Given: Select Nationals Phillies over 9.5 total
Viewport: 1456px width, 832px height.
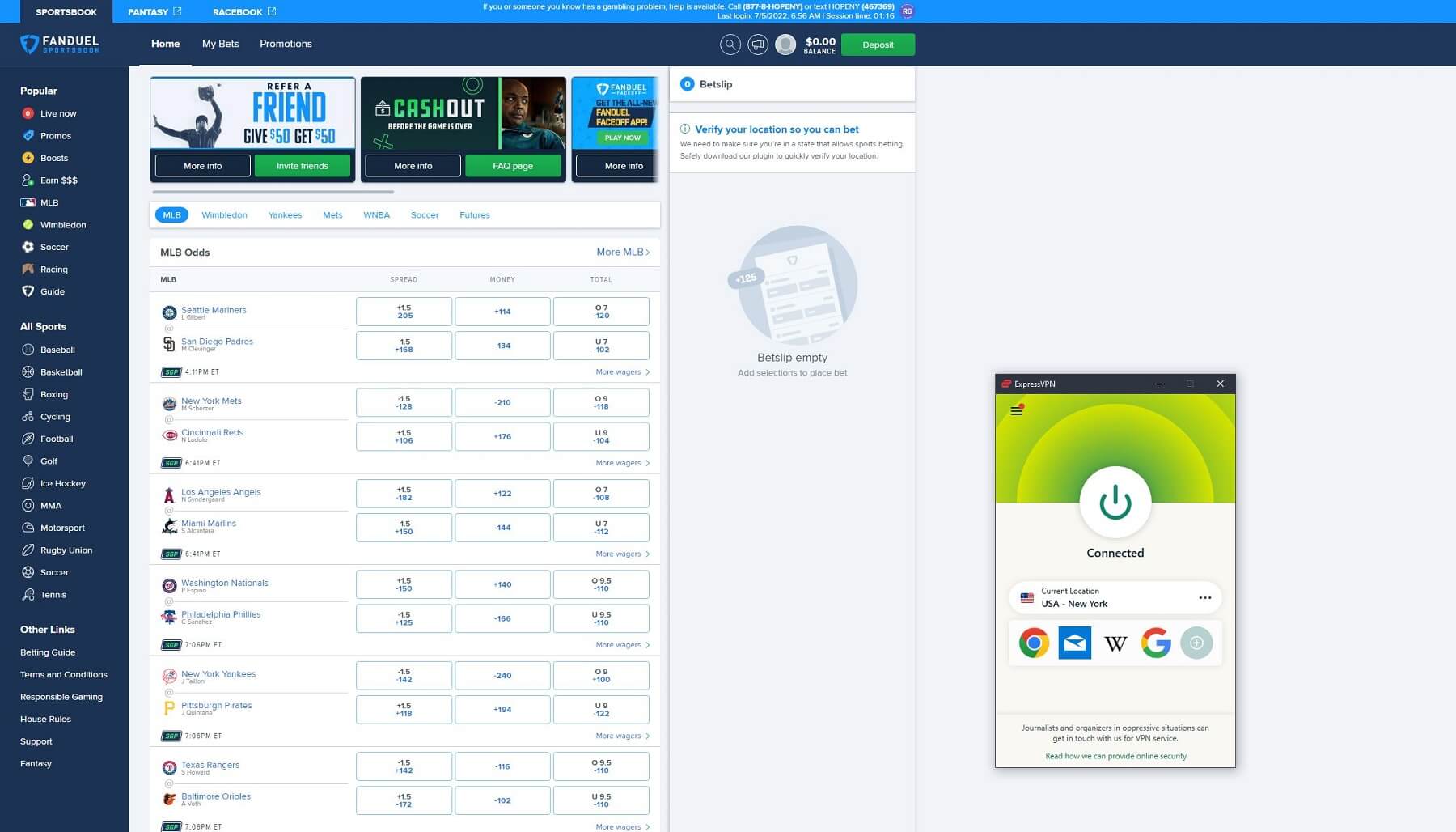Looking at the screenshot, I should pos(601,584).
